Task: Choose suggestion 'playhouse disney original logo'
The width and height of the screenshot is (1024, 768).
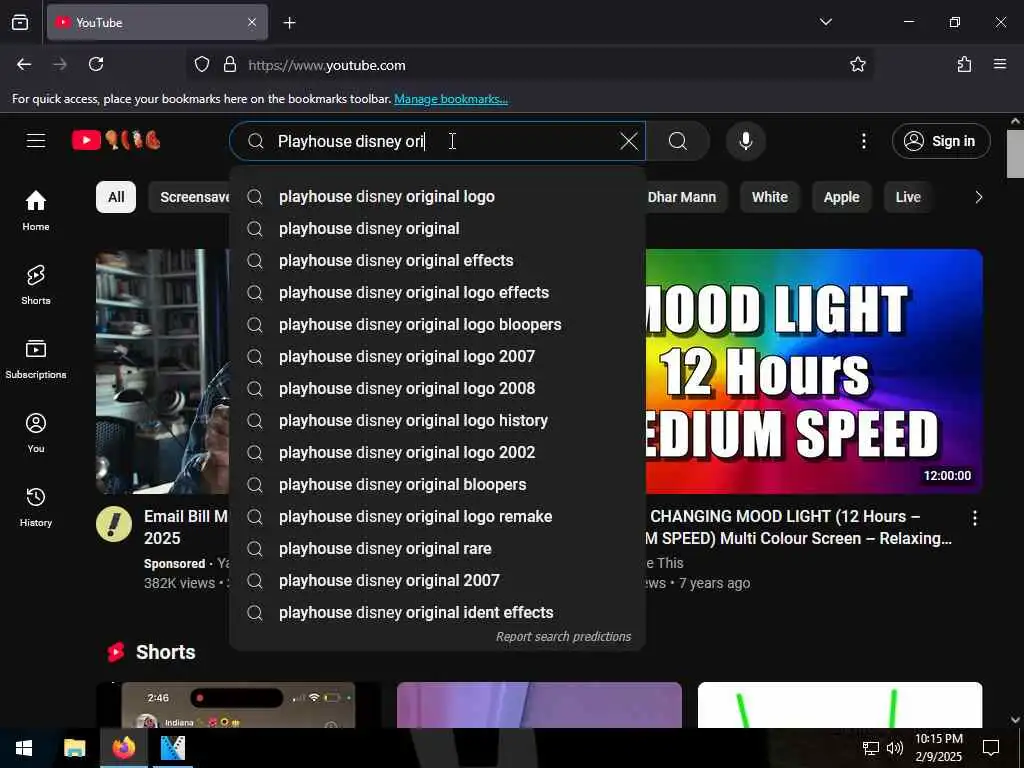Action: pos(437,197)
